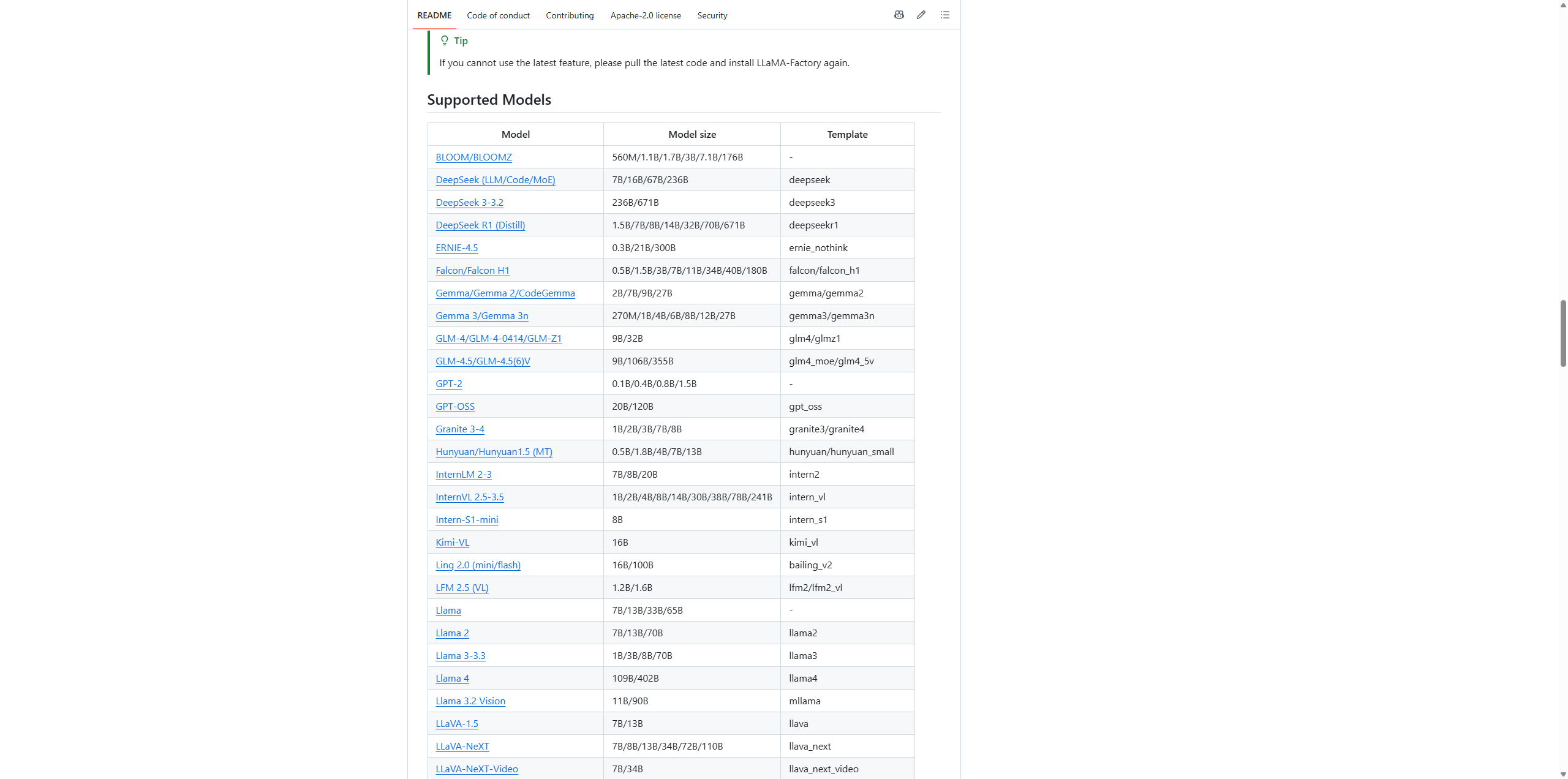Open the DeepSeek (LLM/Code/MoE) link
The height and width of the screenshot is (779, 1568).
point(496,179)
